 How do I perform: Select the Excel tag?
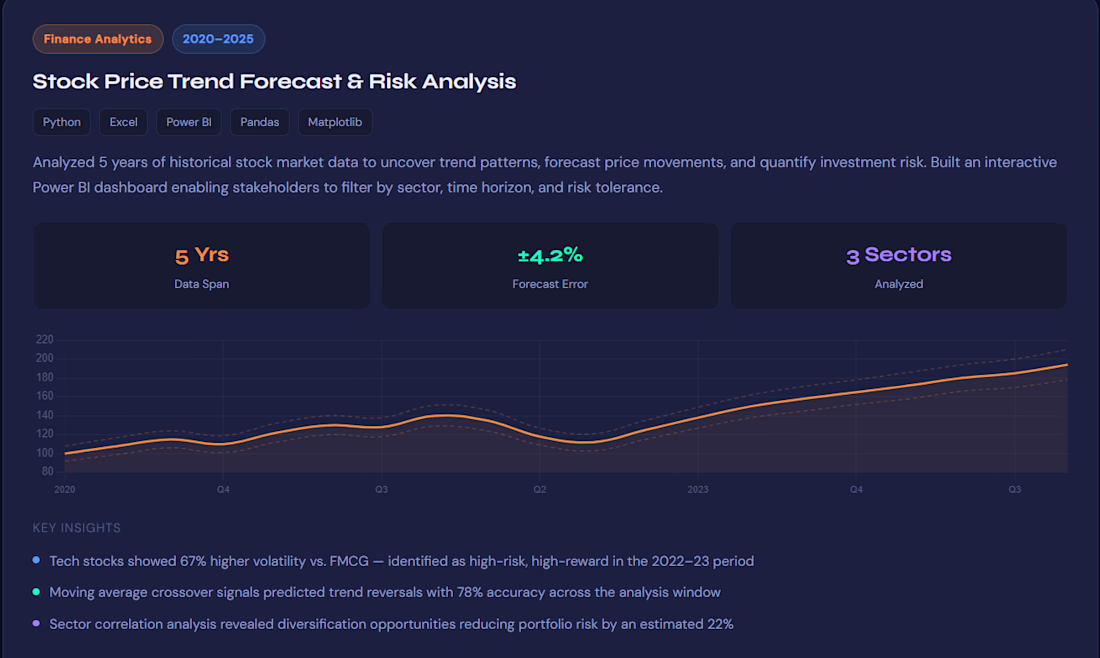[123, 122]
